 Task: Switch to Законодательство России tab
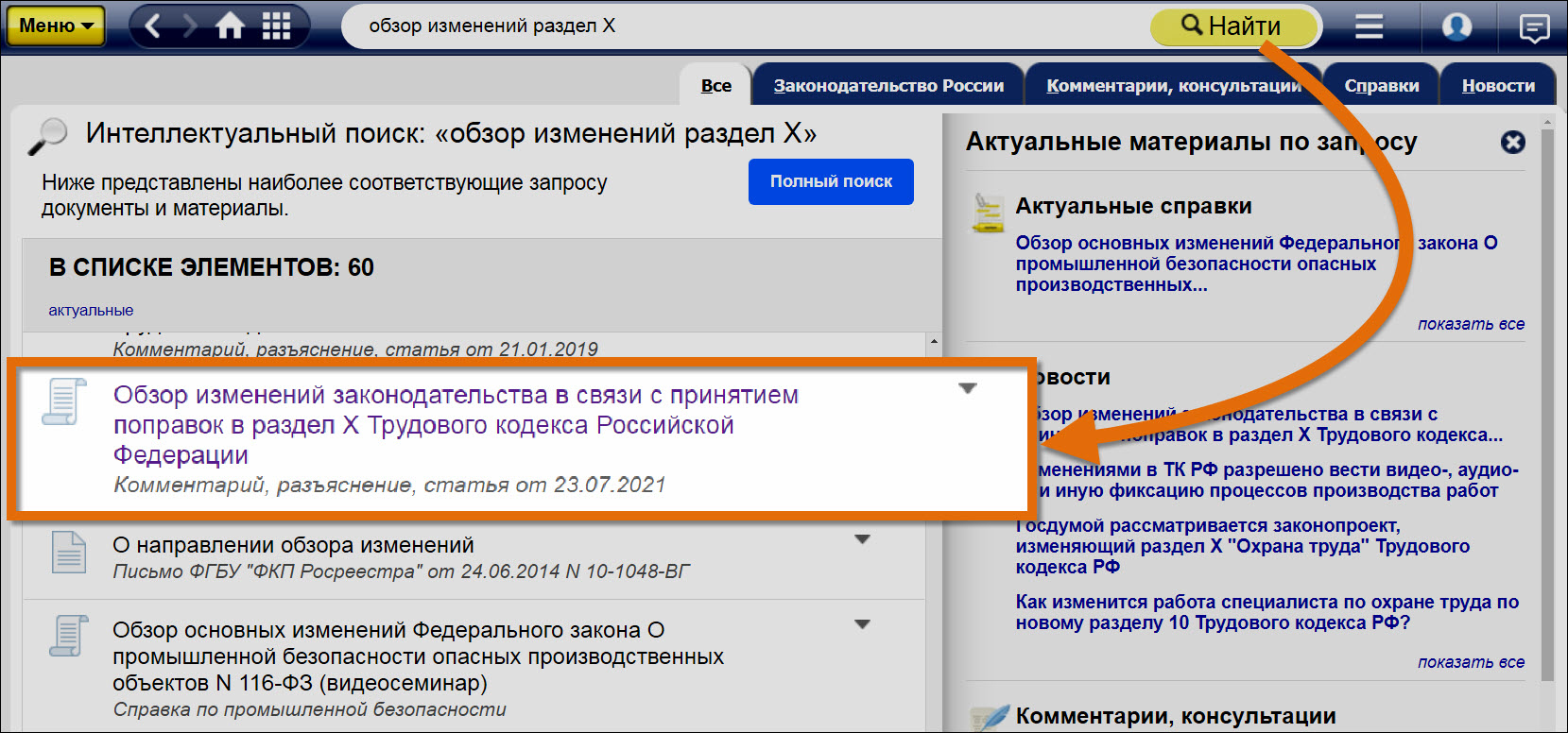tap(887, 86)
